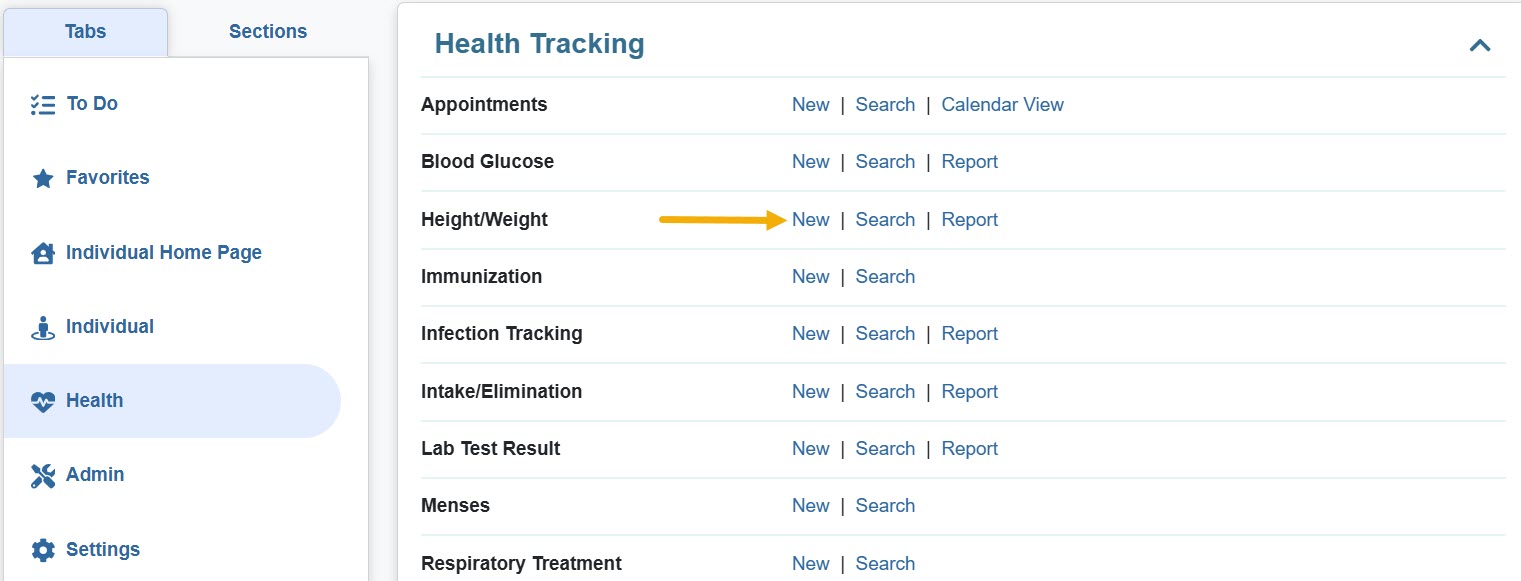
Task: Click Search next to Lab Test Result
Action: coord(885,448)
